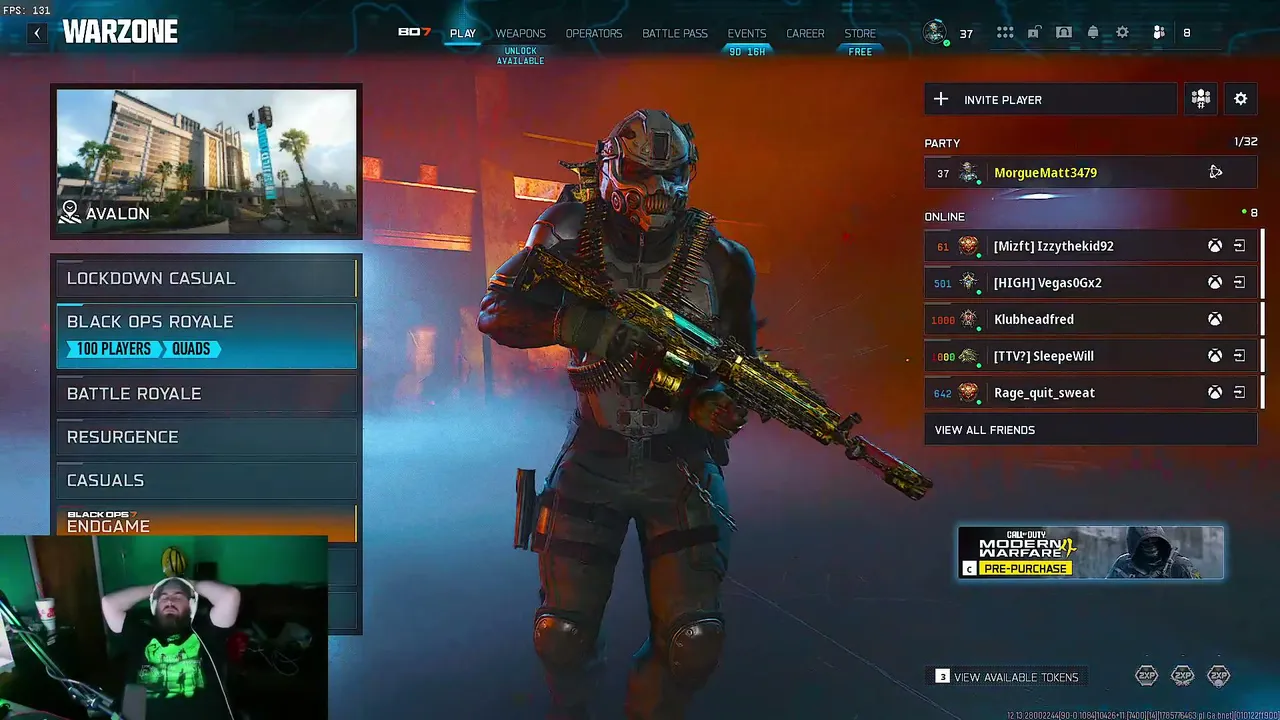Click the leftmost 2XP token icon
The image size is (1280, 720).
pyautogui.click(x=1147, y=676)
